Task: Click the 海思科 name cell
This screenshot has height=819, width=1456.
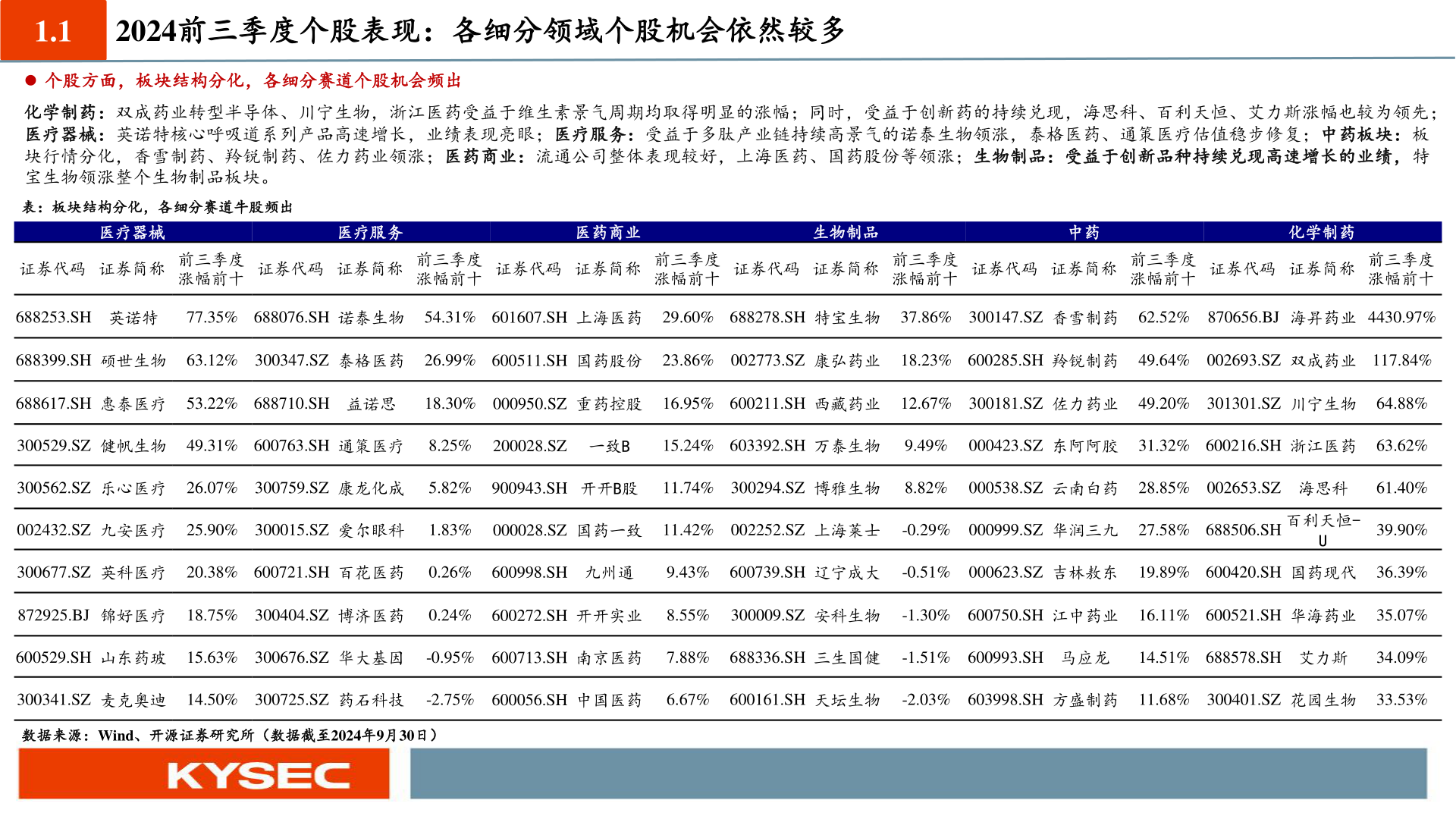Action: (1324, 489)
